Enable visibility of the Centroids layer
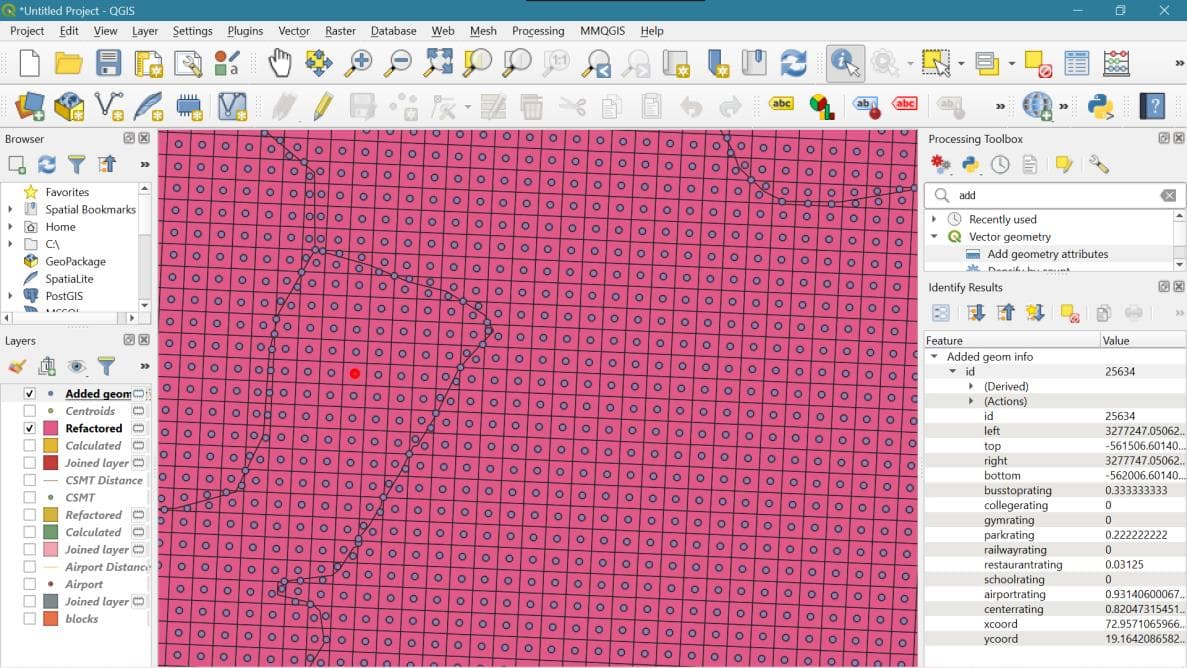Image resolution: width=1187 pixels, height=668 pixels. [x=29, y=410]
